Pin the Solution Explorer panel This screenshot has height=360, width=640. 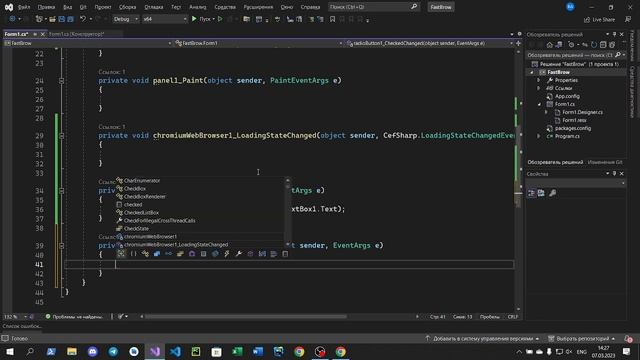tap(614, 34)
